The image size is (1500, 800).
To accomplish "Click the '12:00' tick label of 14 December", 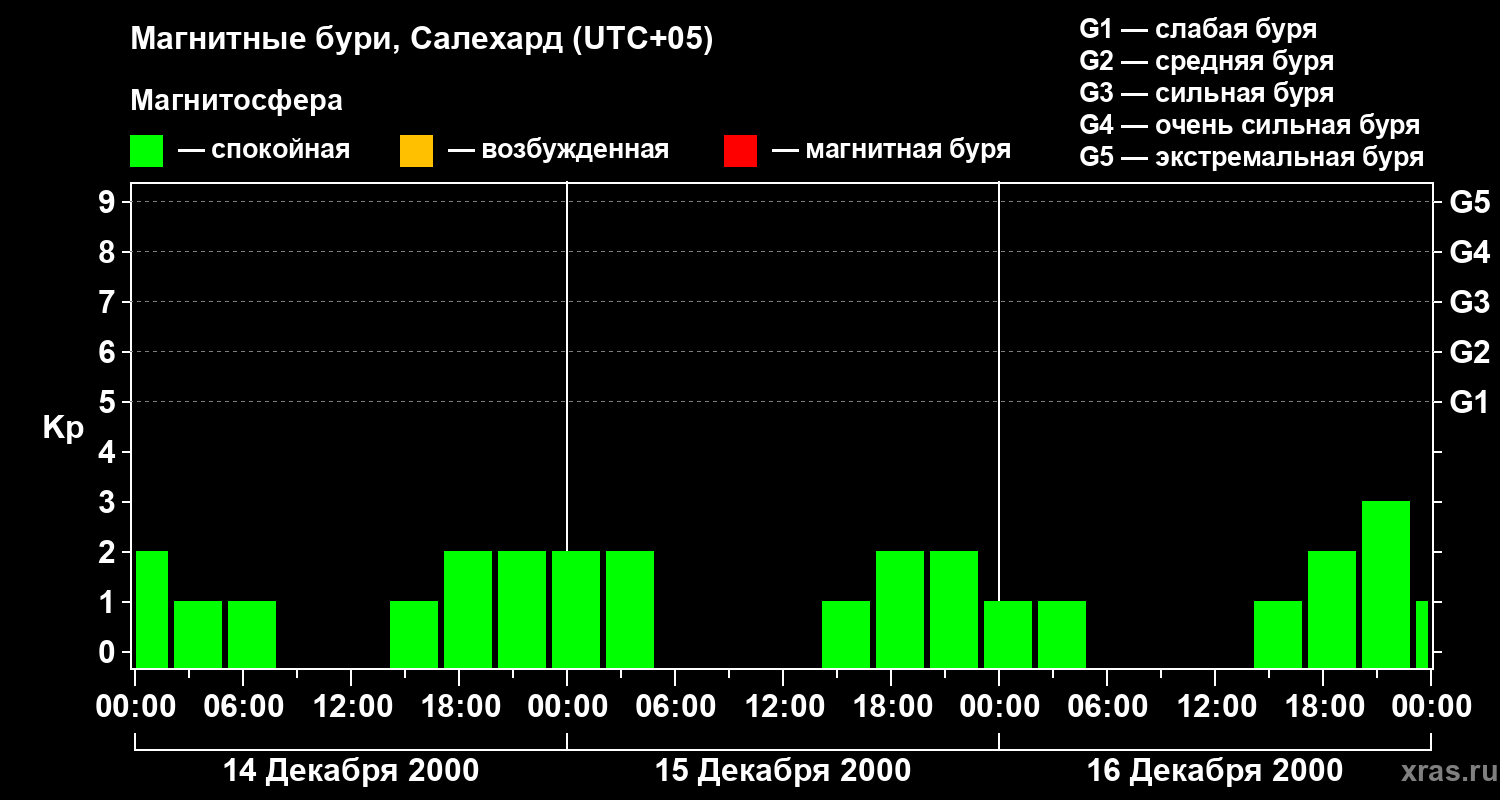I will coord(351,707).
